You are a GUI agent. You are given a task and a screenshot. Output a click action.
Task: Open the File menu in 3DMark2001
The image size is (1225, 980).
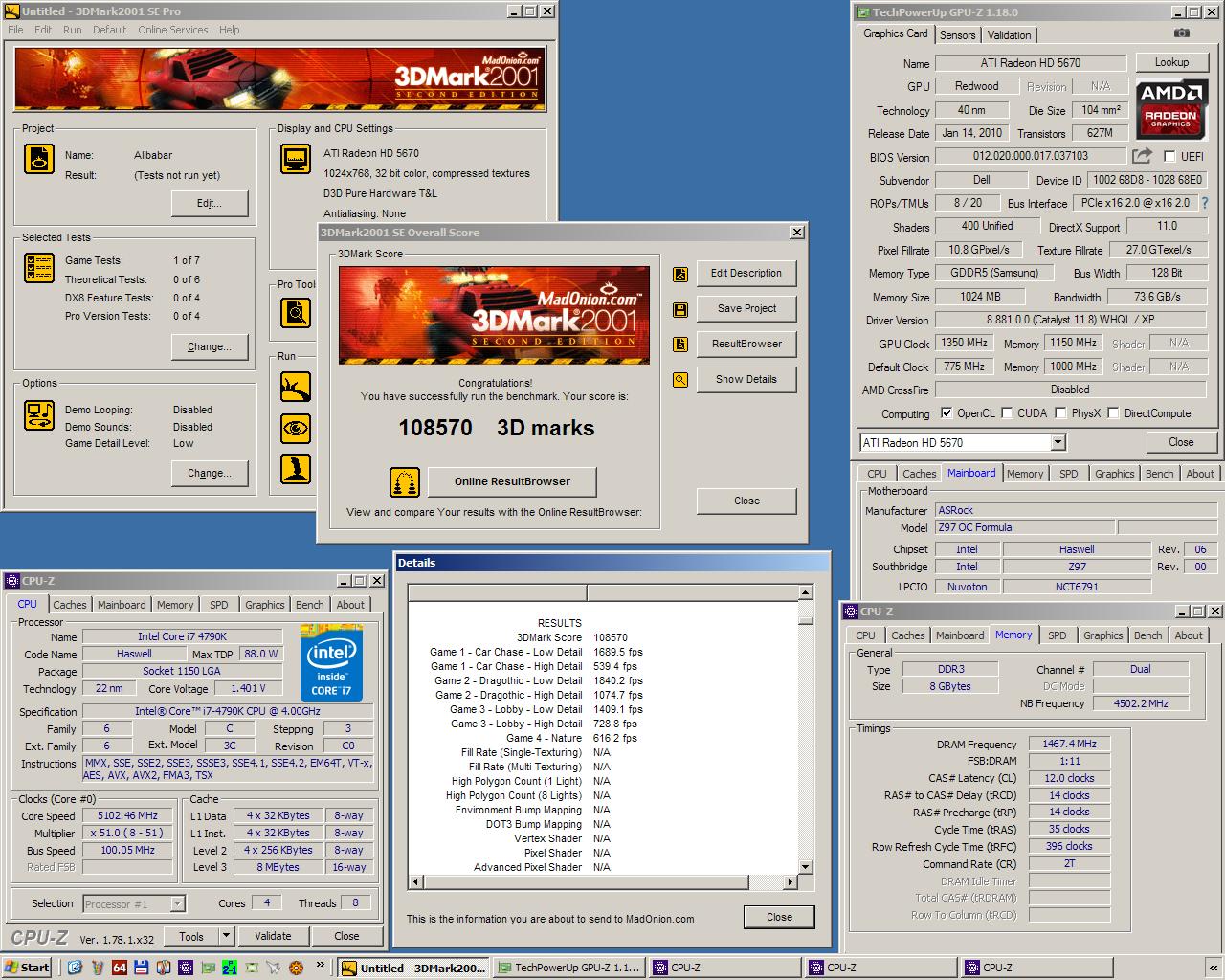(15, 30)
